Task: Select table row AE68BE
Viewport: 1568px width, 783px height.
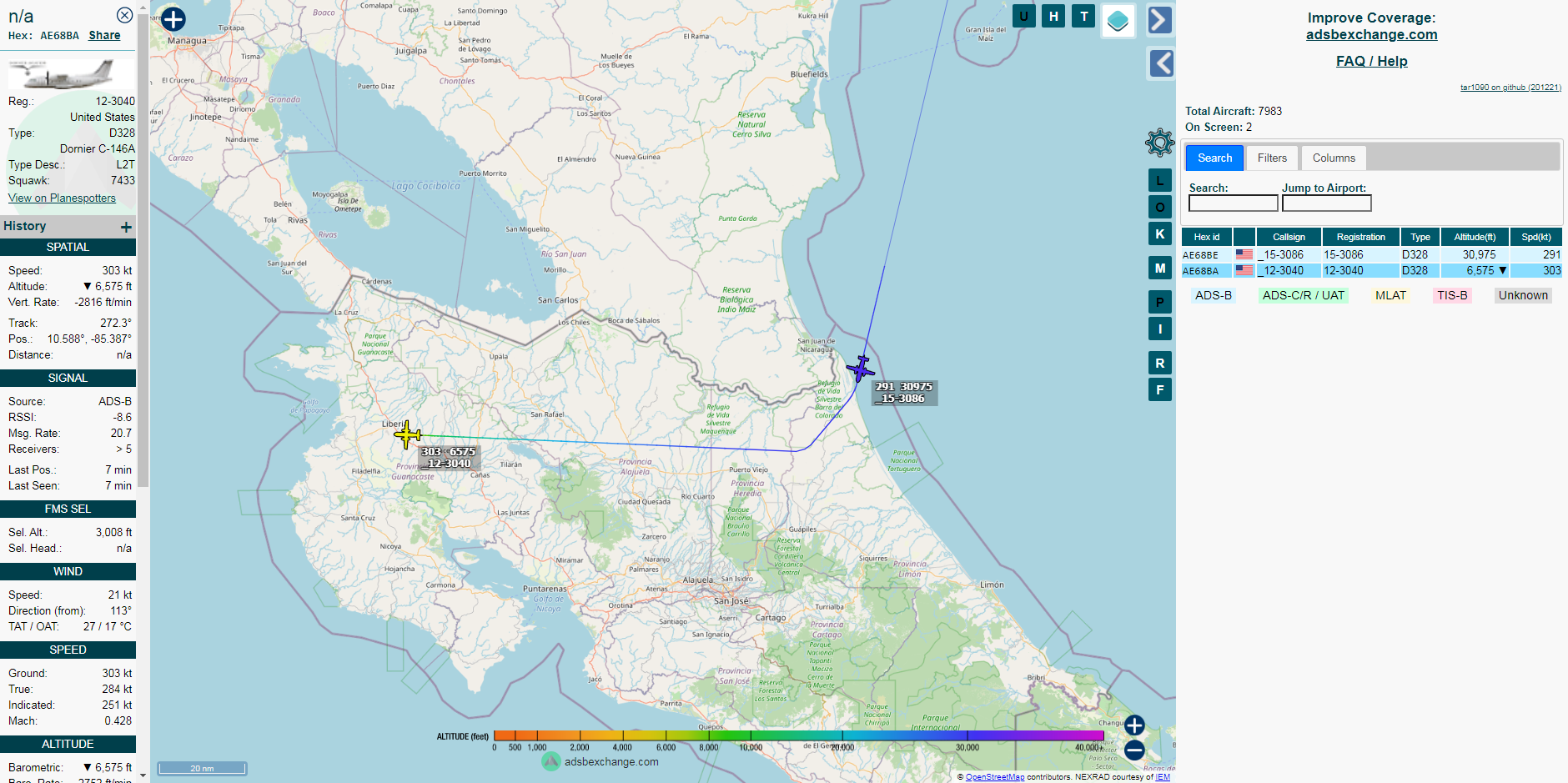Action: click(1371, 255)
